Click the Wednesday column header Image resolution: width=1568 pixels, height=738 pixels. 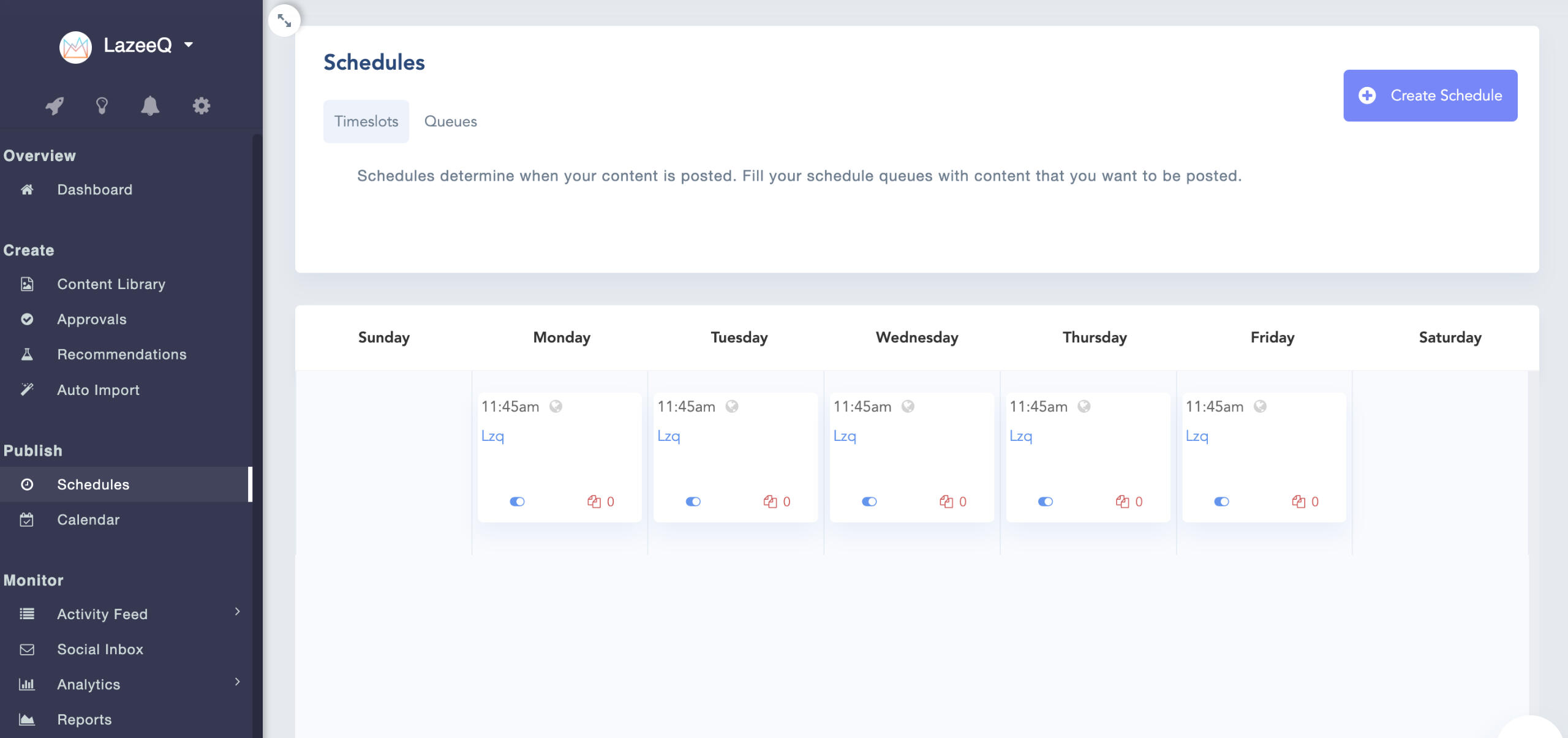917,337
